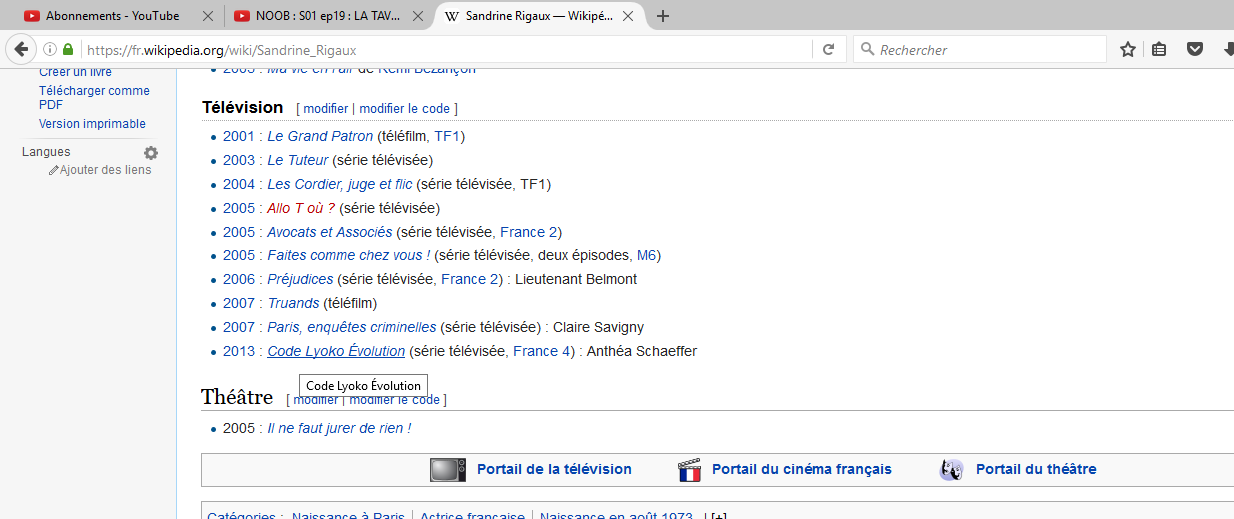Open Version imprimable sidebar link
This screenshot has height=519, width=1234.
click(92, 124)
